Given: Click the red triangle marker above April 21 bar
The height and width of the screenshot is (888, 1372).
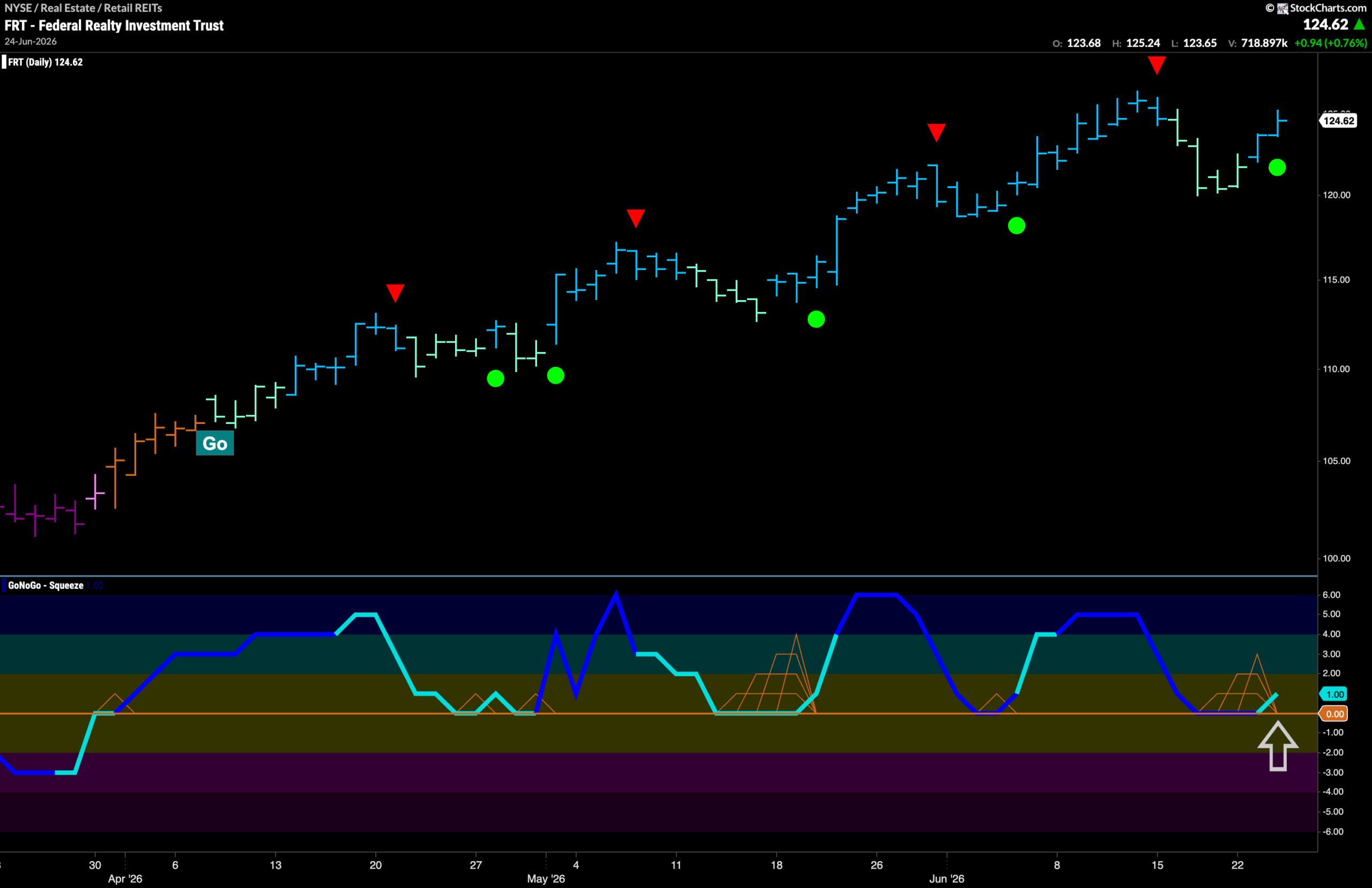Looking at the screenshot, I should [395, 293].
